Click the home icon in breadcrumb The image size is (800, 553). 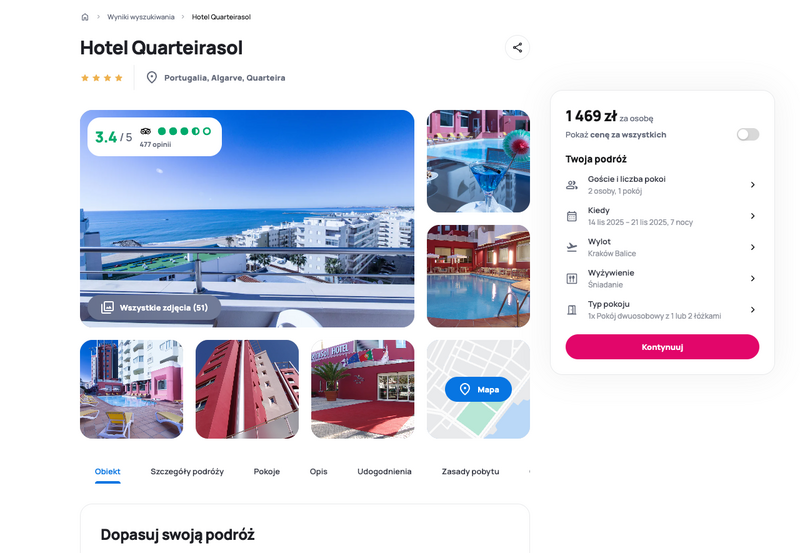tap(85, 17)
